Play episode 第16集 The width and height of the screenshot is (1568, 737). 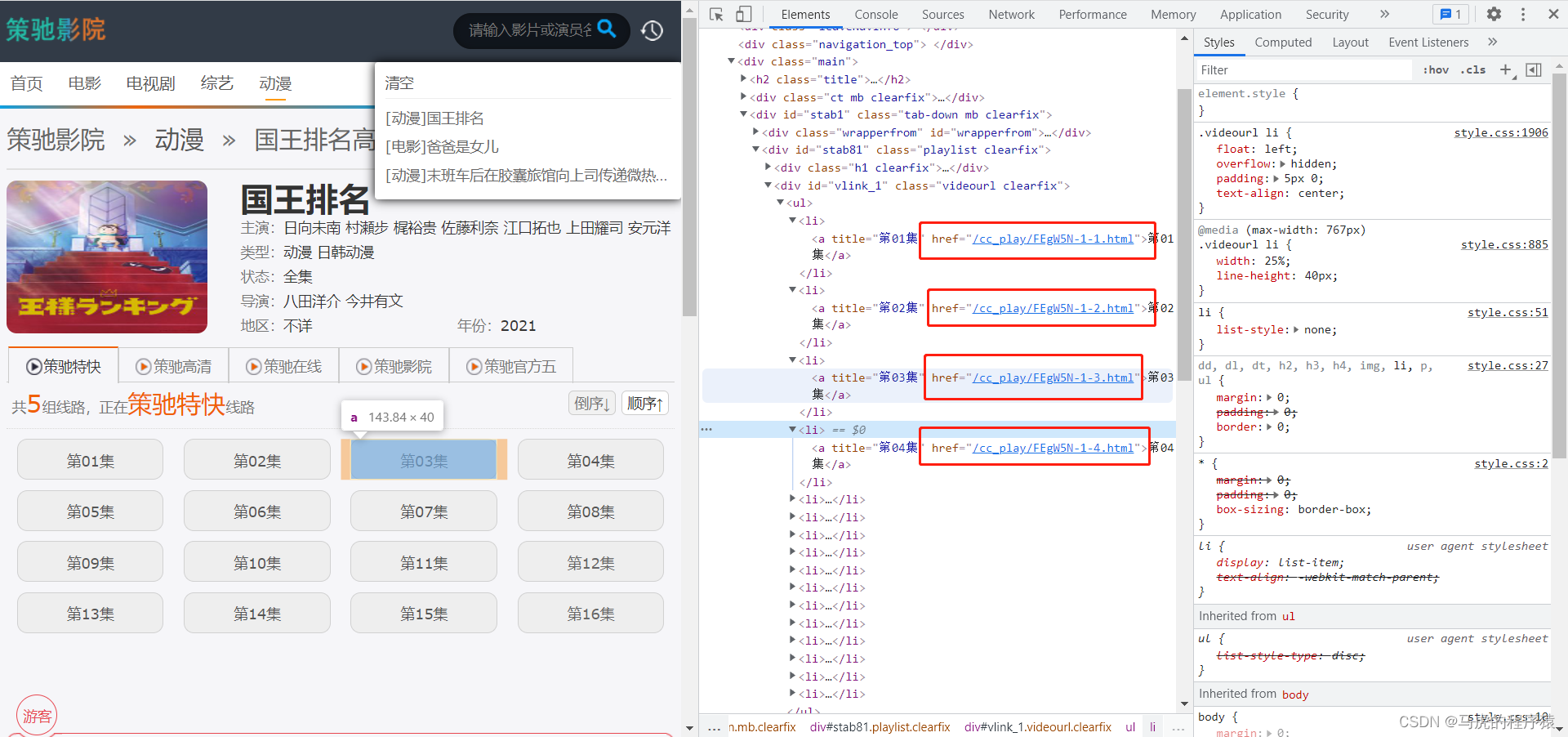tap(590, 614)
